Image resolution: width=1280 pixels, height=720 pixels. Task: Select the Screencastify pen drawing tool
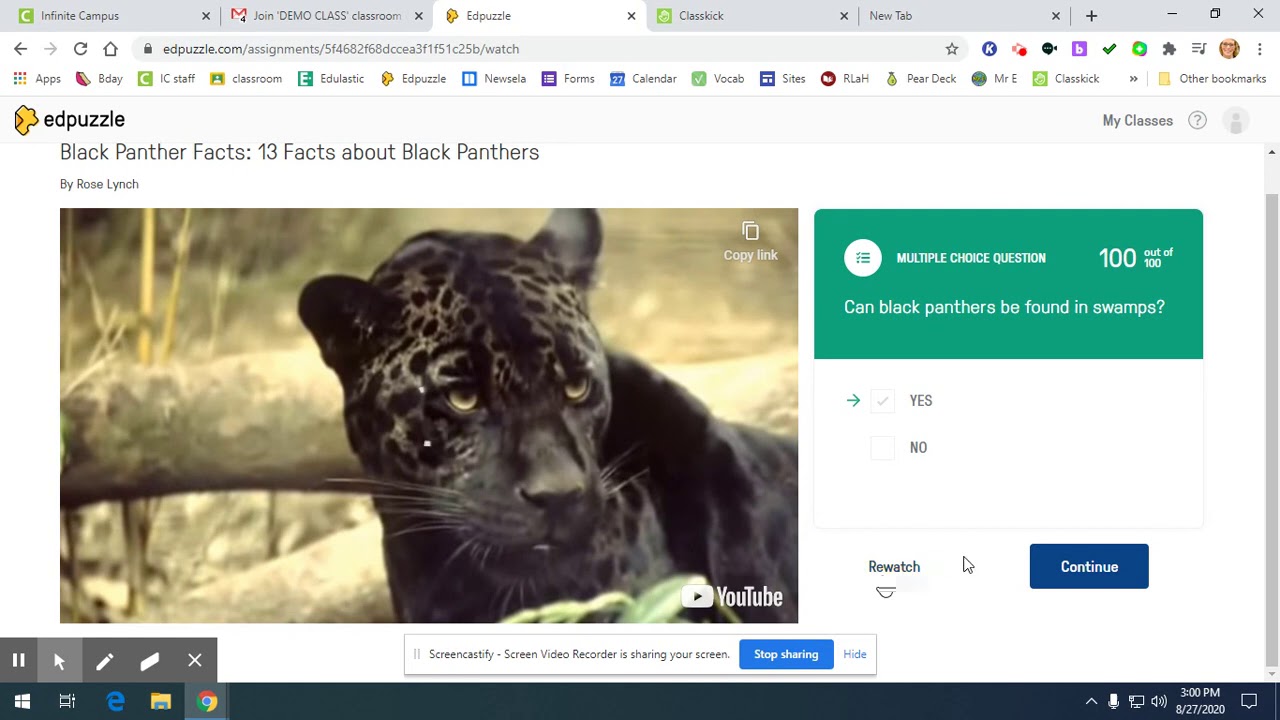[x=104, y=660]
